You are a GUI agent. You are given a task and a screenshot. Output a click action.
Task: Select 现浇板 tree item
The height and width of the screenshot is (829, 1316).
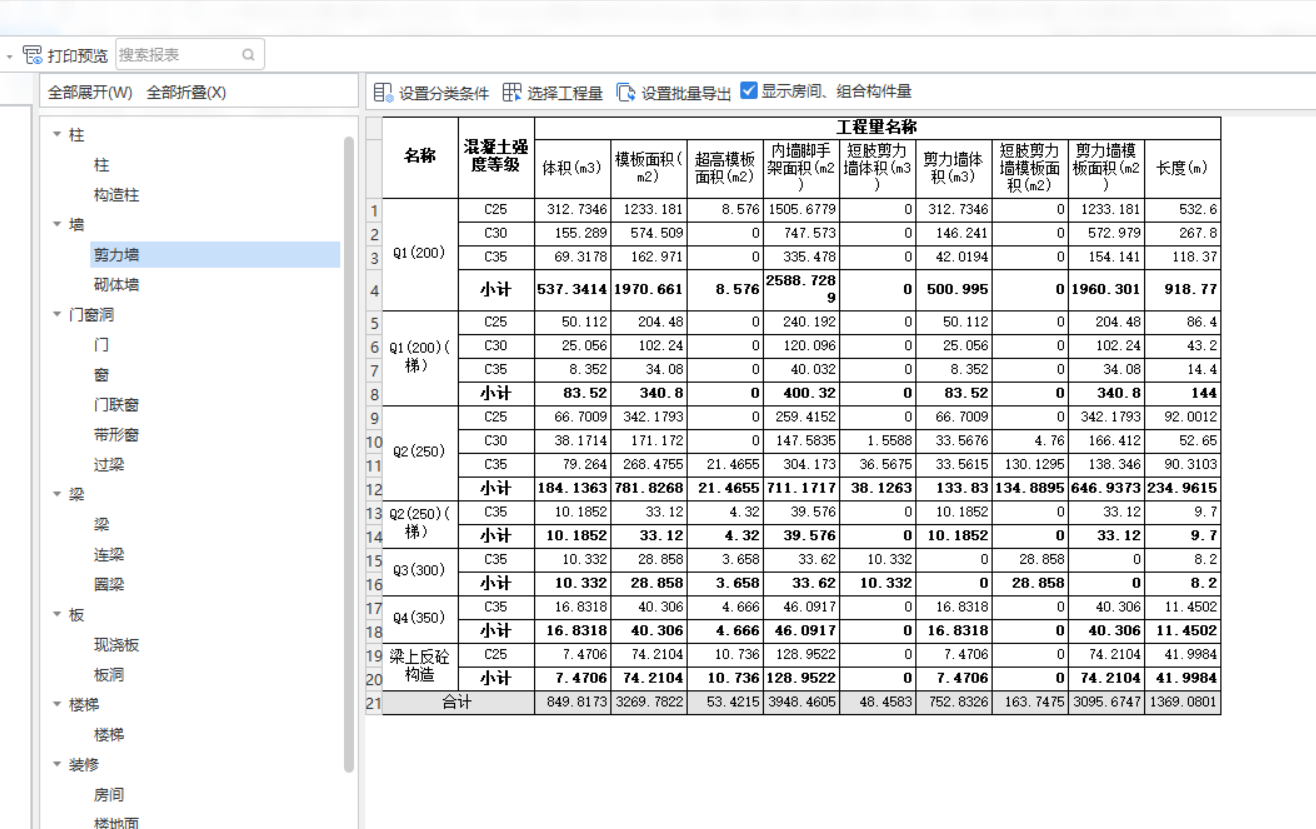tap(116, 645)
